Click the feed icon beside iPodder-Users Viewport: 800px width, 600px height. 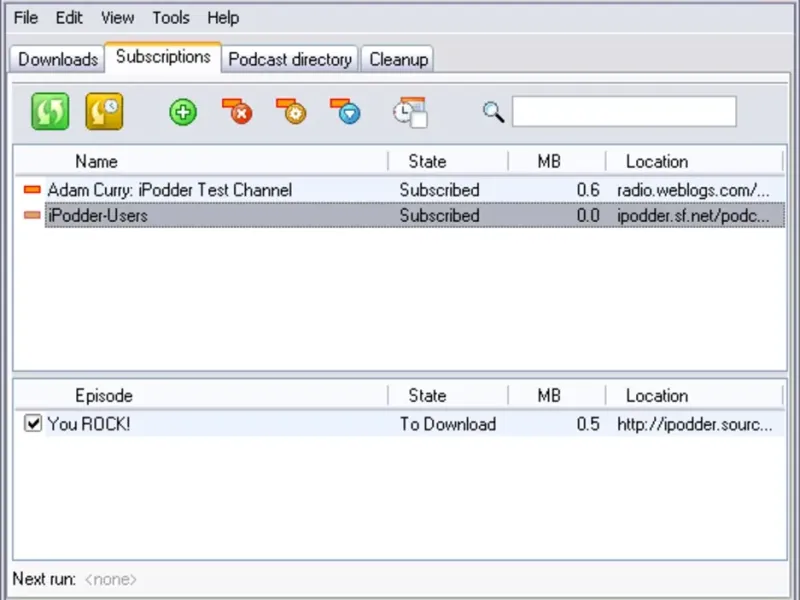(x=32, y=215)
